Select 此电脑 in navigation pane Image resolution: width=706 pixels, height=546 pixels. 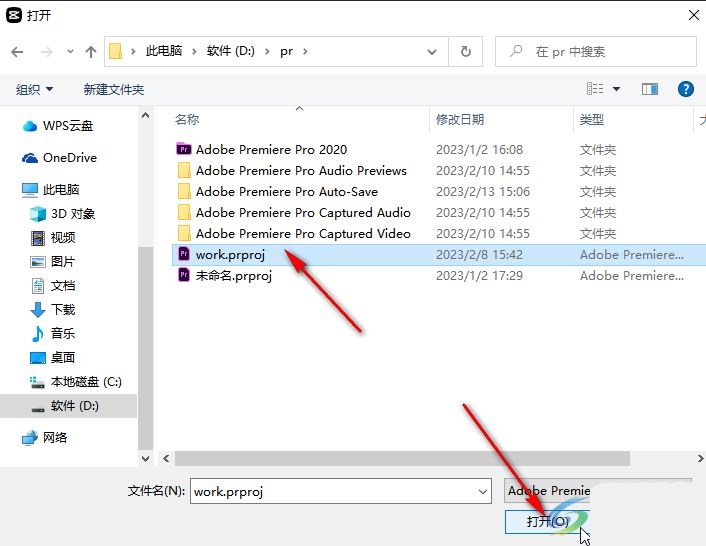51,190
